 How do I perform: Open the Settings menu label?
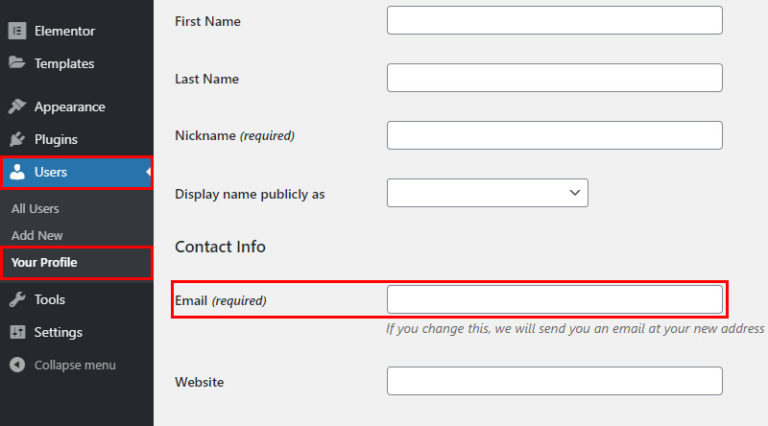pos(58,332)
